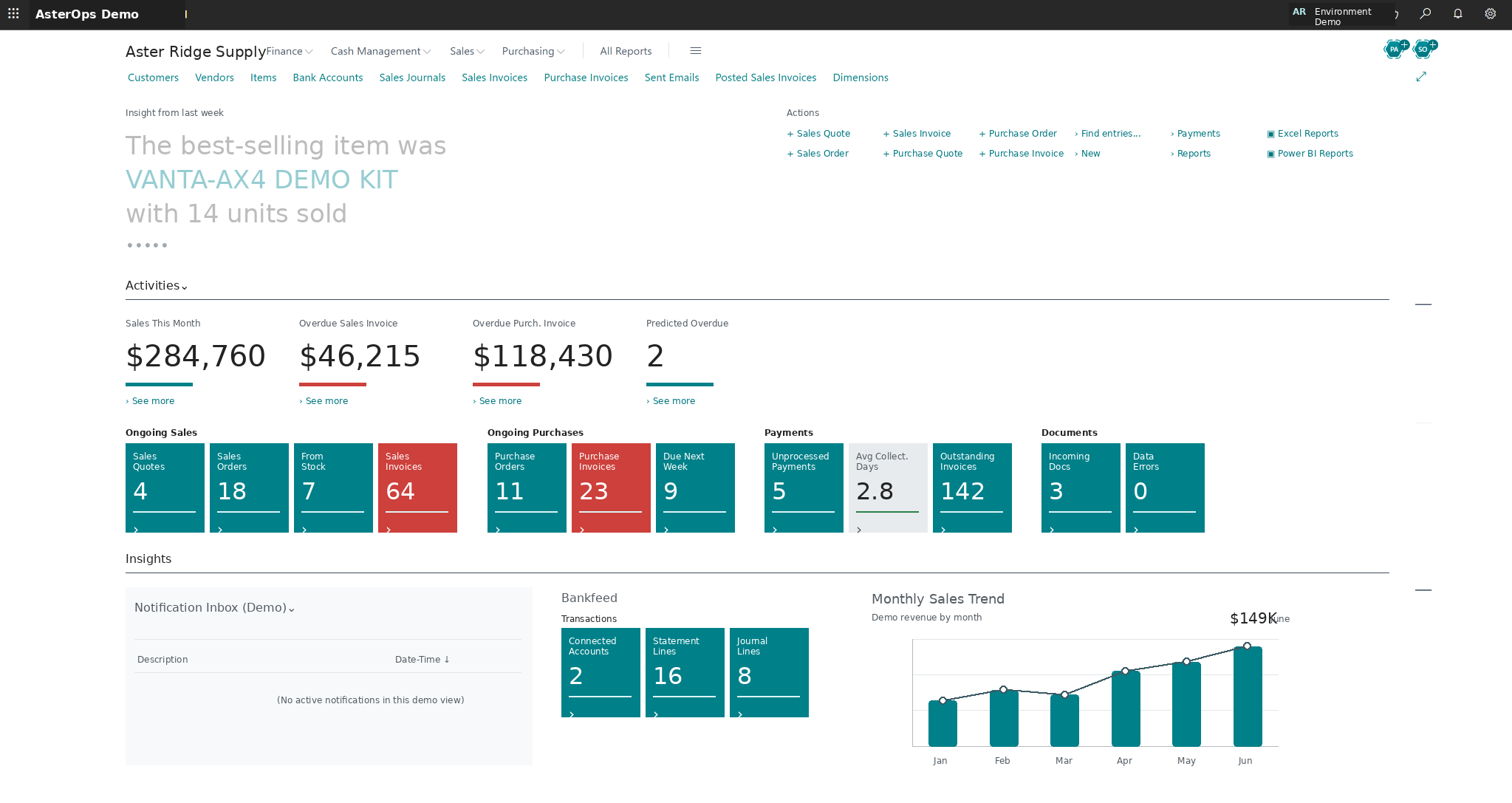Open the Avg Collect. Days tile
Viewport: 1512px width, 803px height.
[888, 488]
